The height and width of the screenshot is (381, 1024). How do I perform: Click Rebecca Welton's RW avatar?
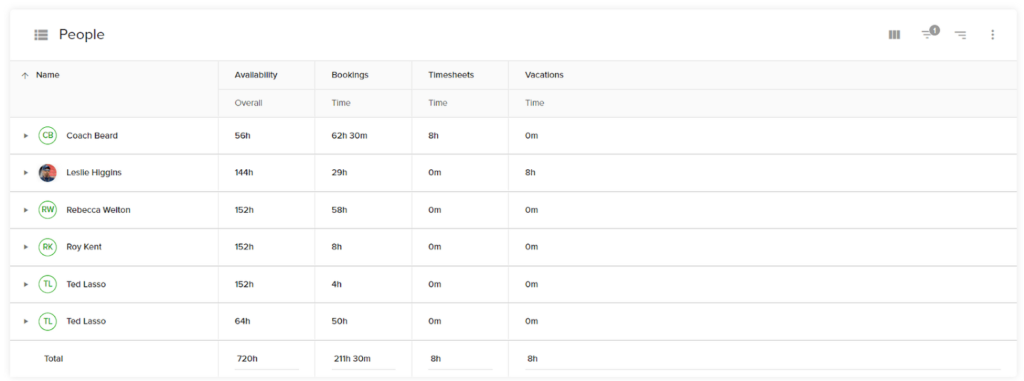(48, 210)
